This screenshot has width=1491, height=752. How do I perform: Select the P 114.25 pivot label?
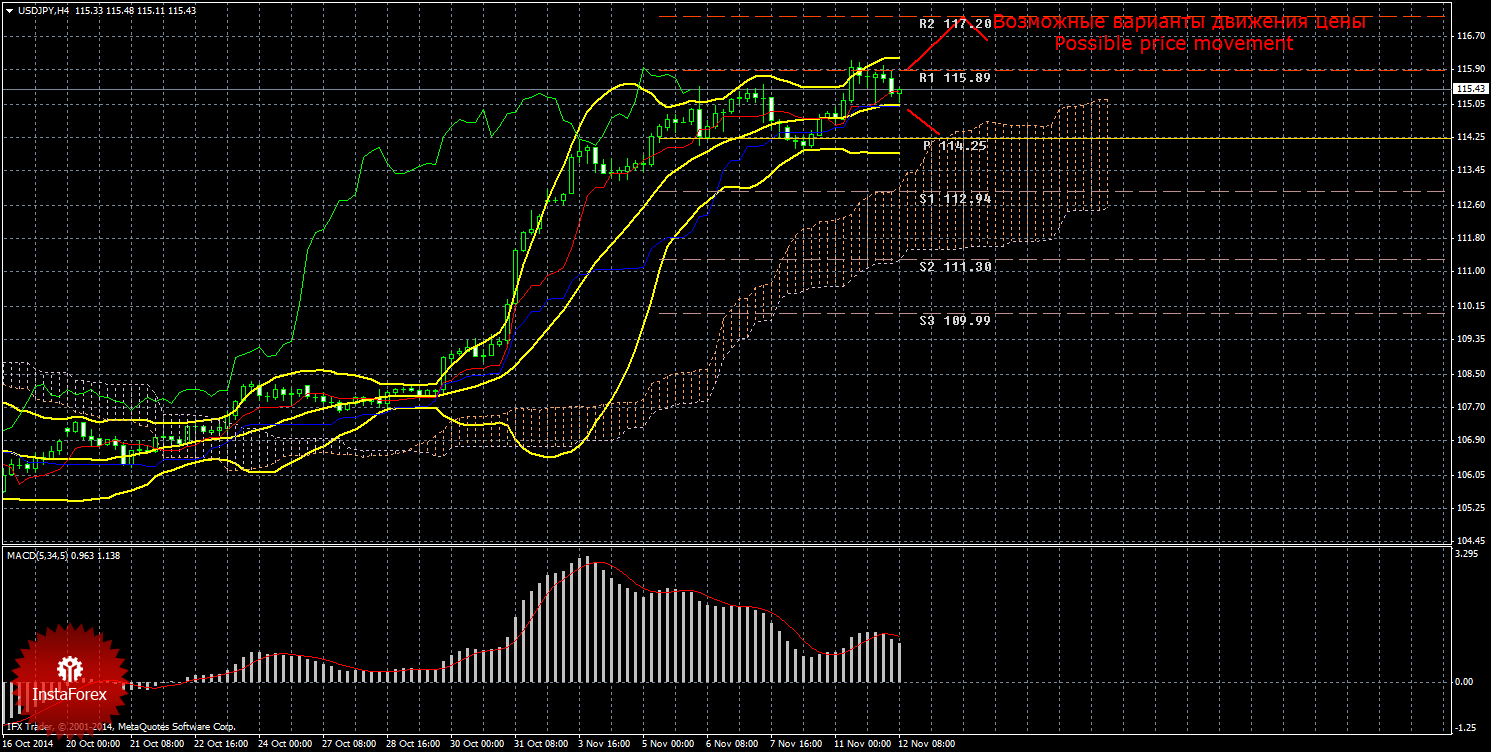[x=955, y=146]
